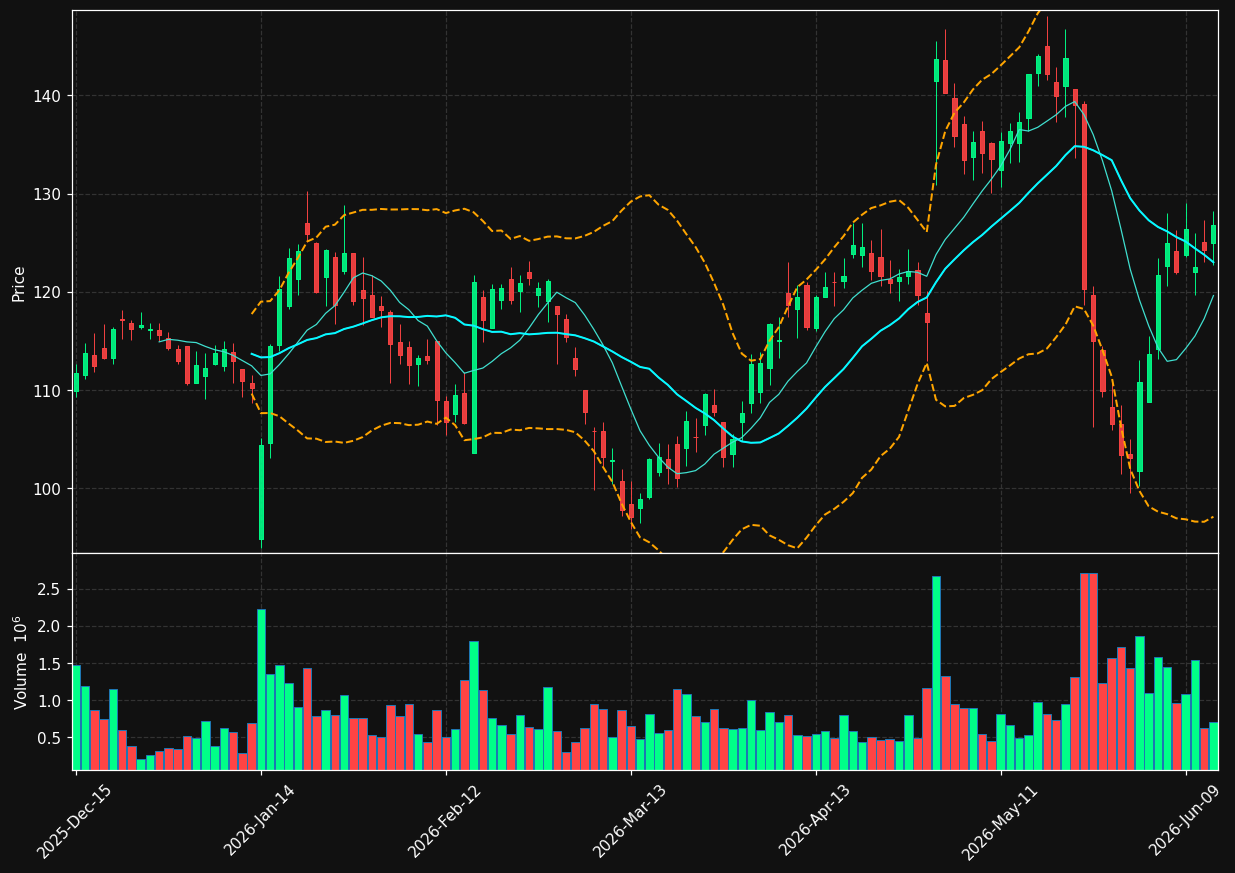Click the 0.5 volume tick label

(x=50, y=738)
